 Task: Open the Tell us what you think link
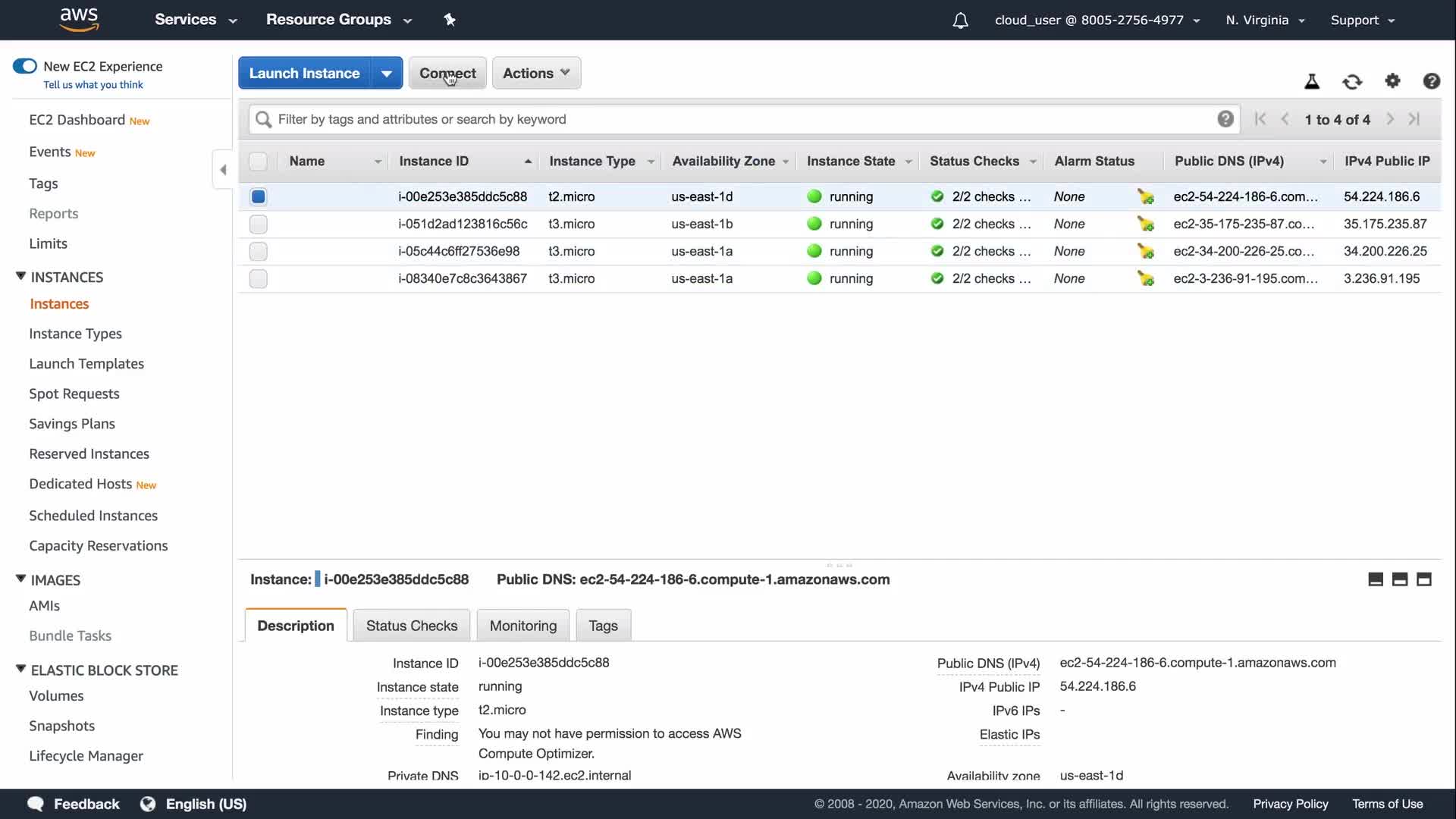tap(93, 85)
